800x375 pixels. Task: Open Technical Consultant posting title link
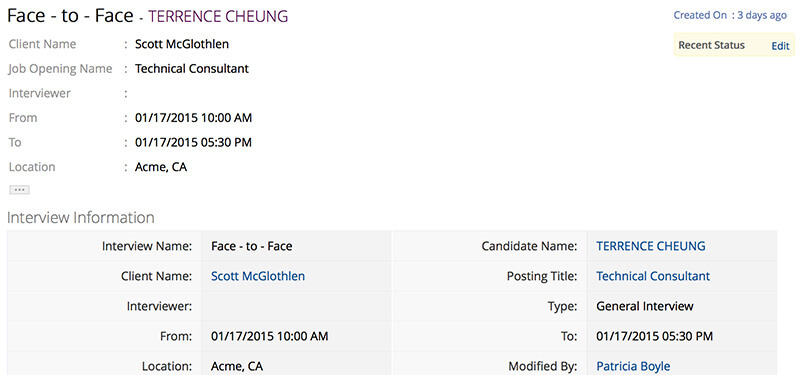pos(653,276)
